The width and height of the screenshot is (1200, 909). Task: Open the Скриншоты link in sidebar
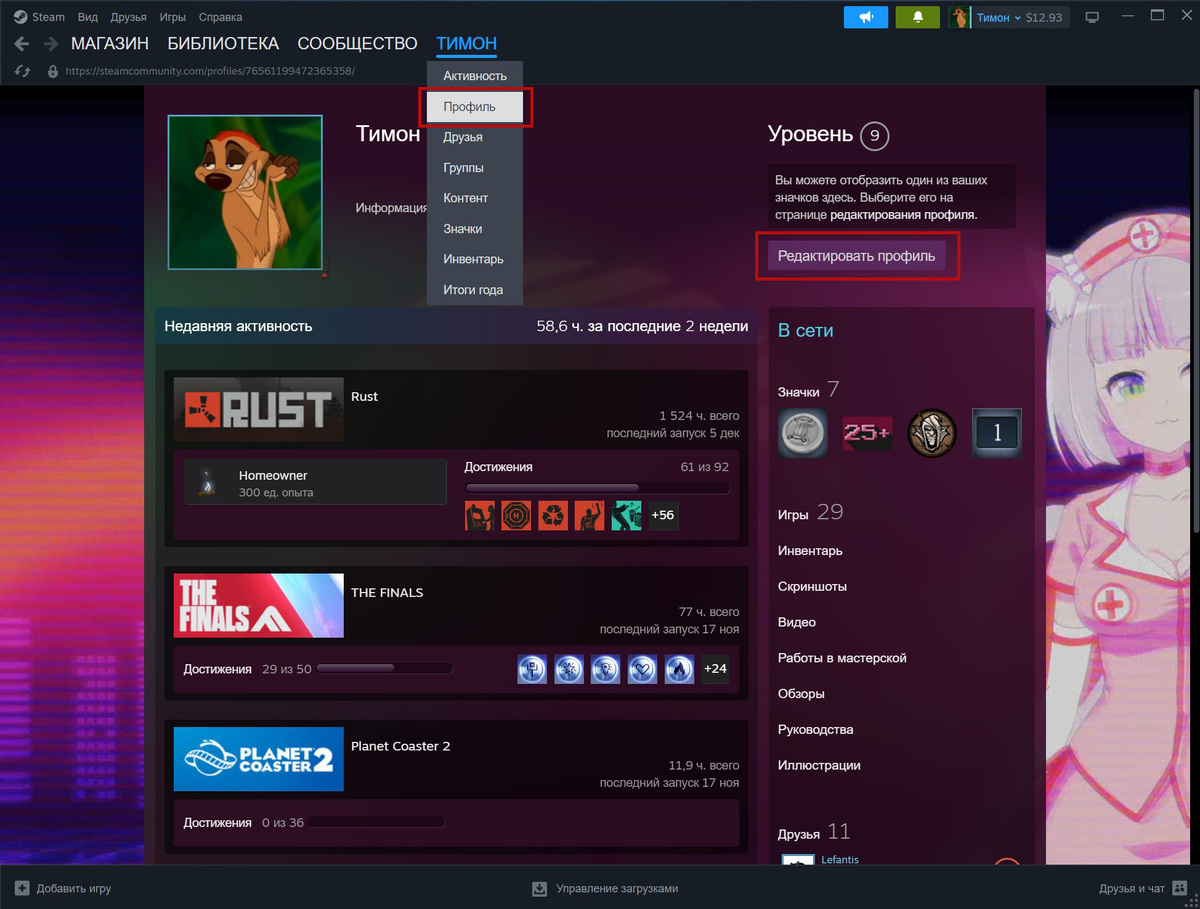[x=812, y=587]
